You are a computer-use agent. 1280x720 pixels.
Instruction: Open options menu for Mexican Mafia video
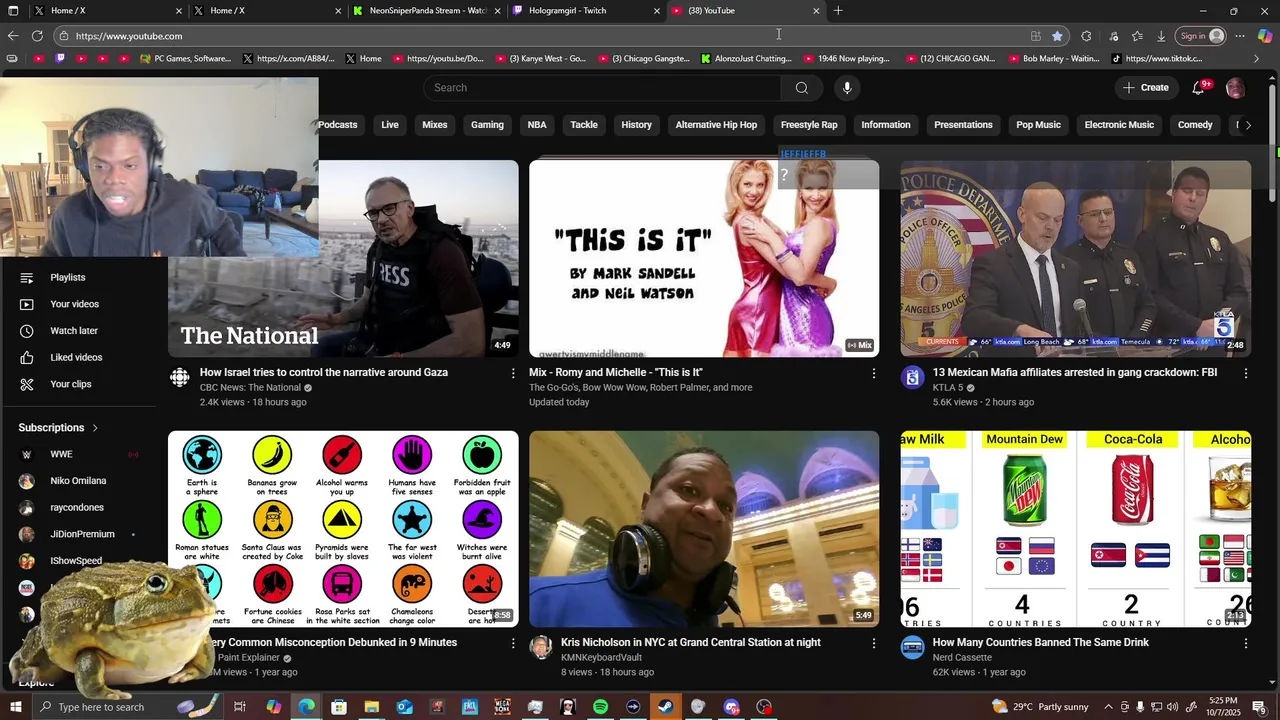click(x=1245, y=373)
